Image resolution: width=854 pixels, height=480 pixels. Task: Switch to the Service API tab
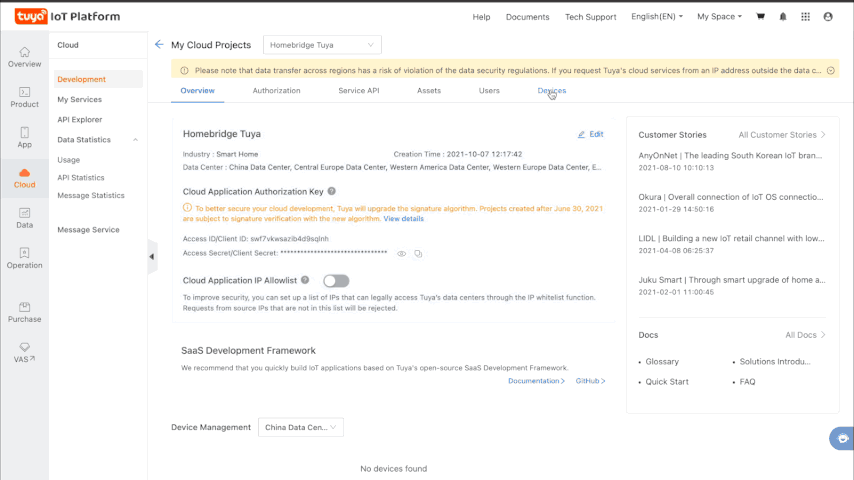pyautogui.click(x=358, y=90)
